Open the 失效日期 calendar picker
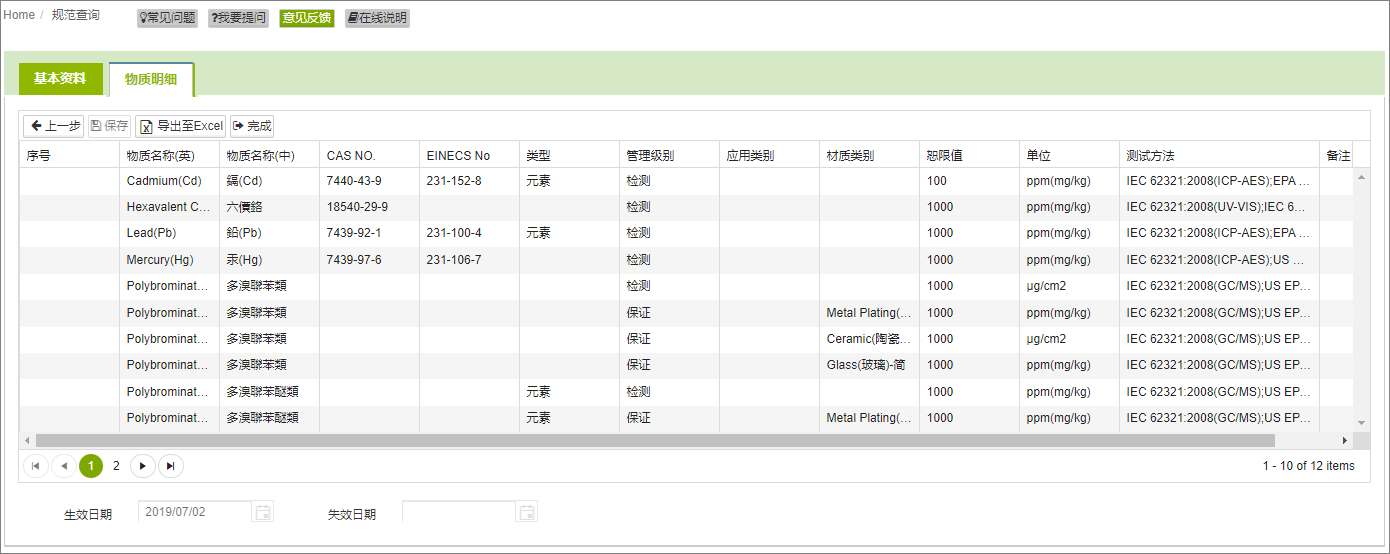The height and width of the screenshot is (554, 1390). pos(527,512)
